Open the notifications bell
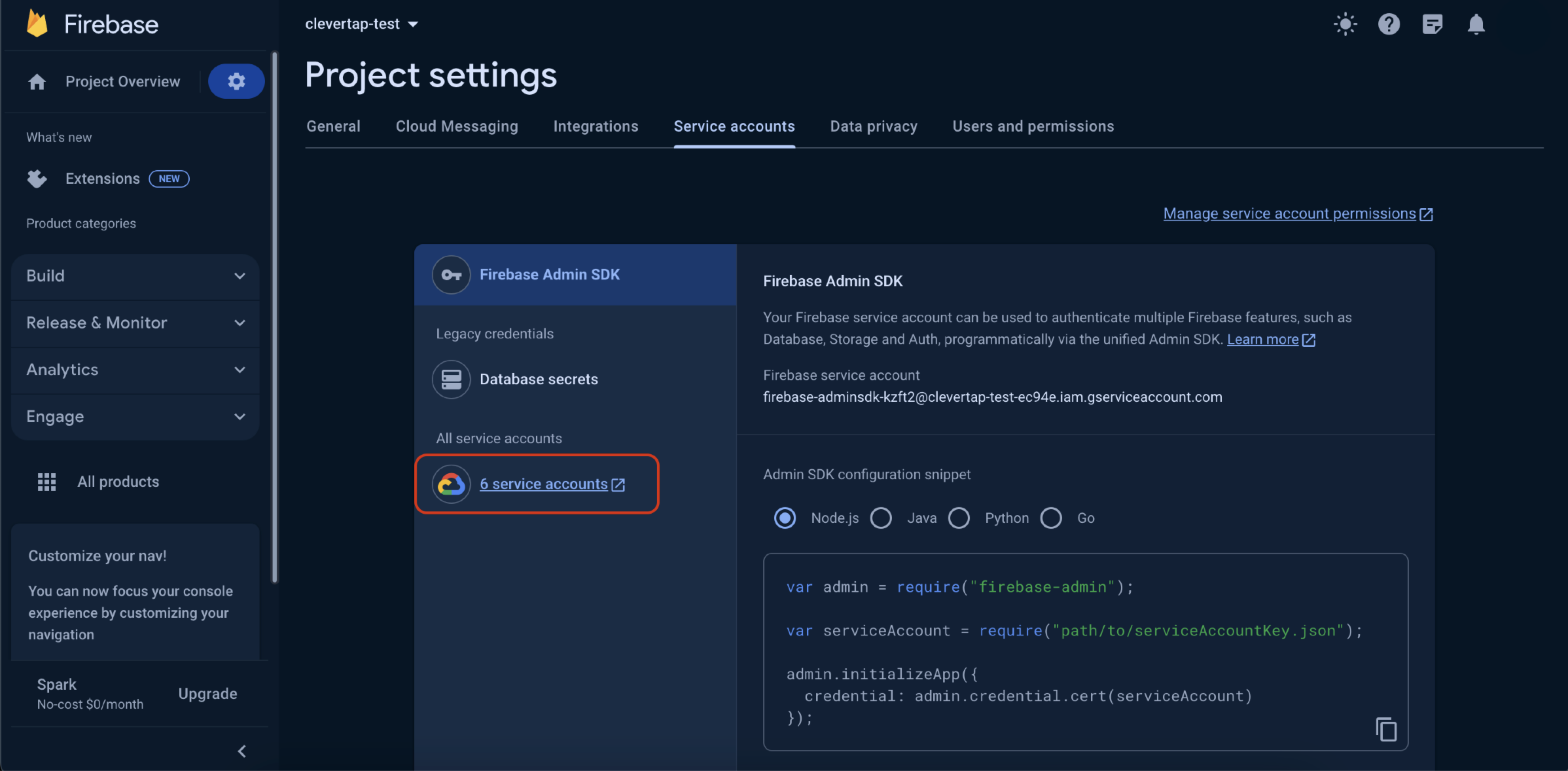 click(x=1476, y=25)
